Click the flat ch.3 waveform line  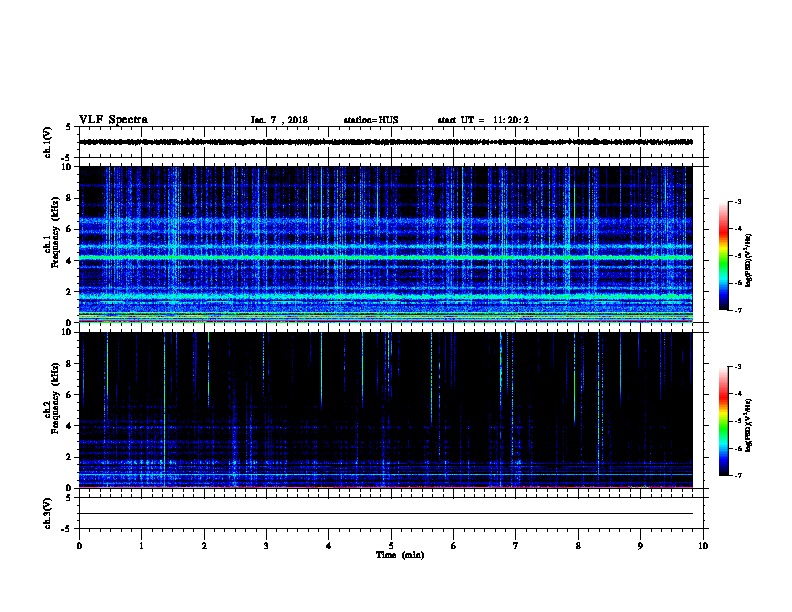386,514
